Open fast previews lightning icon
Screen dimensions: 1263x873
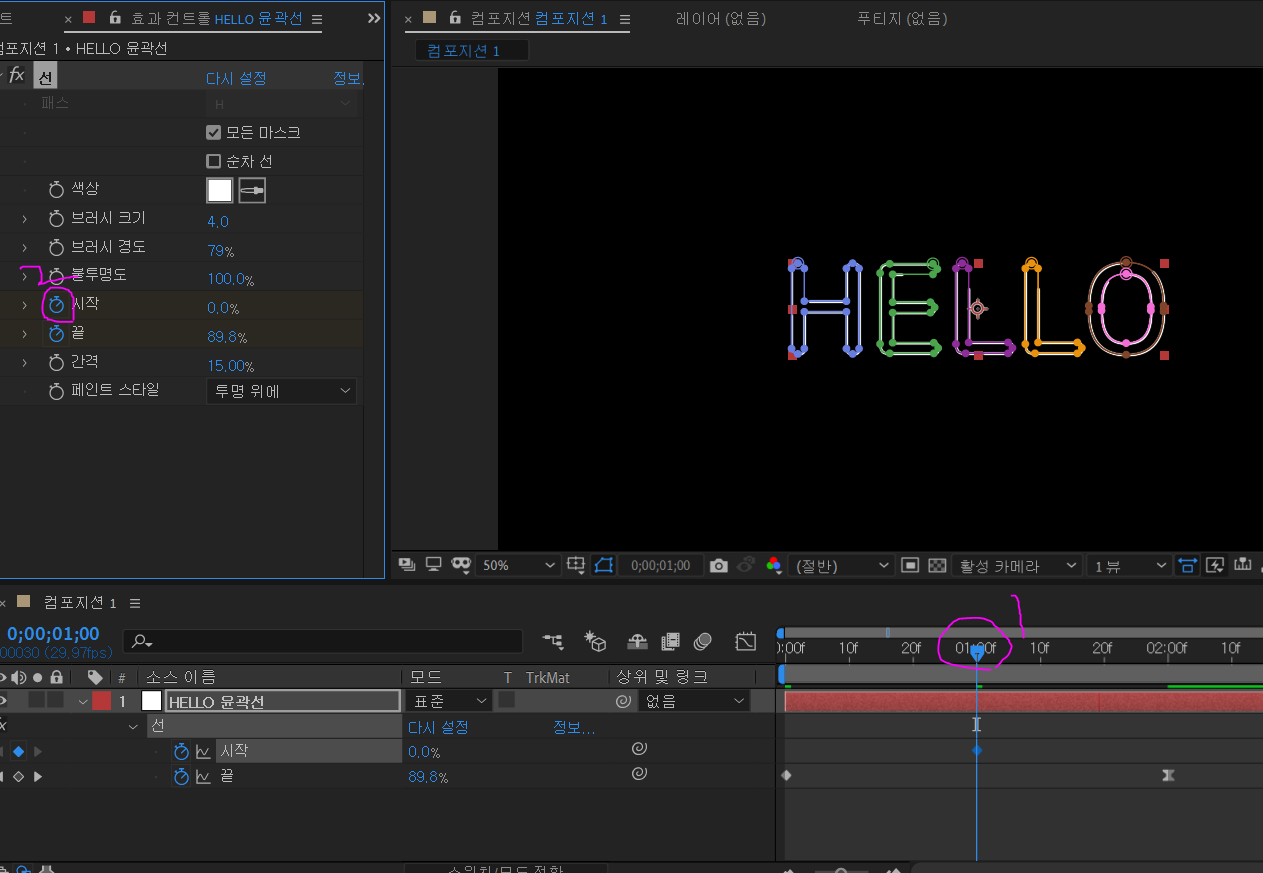1215,566
